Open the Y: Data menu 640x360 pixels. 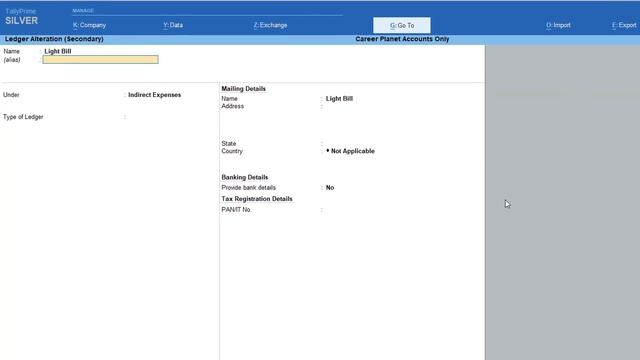pos(173,25)
